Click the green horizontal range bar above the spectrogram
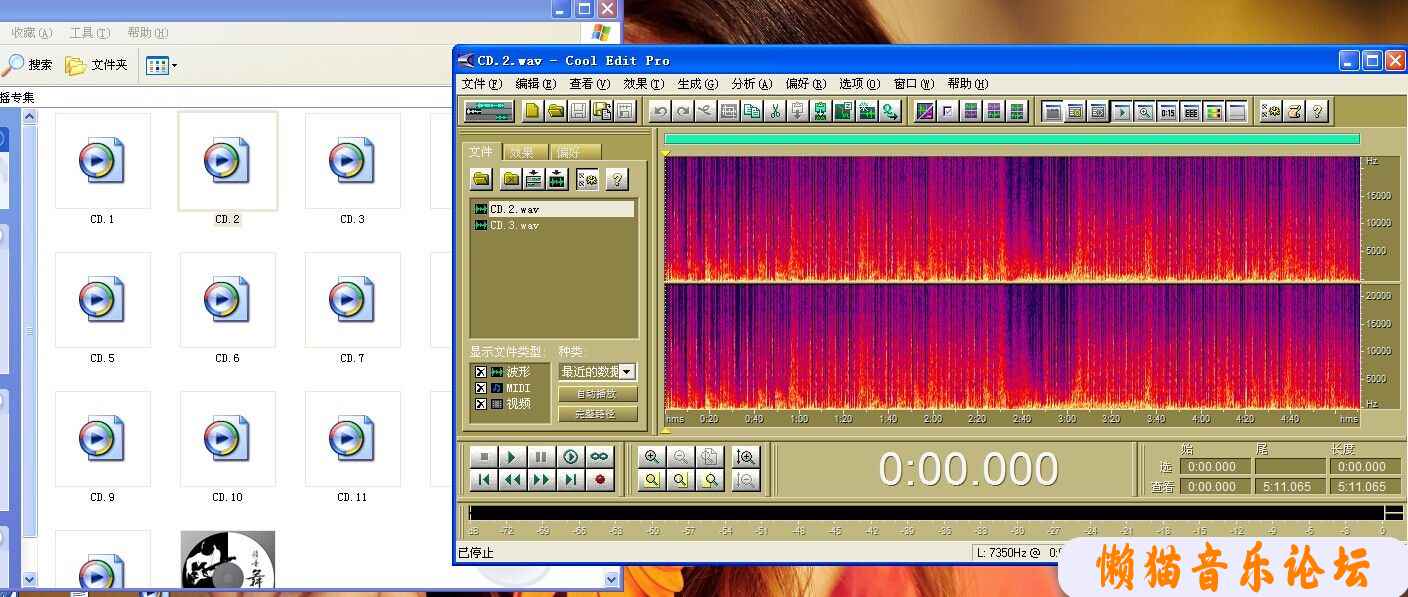Viewport: 1408px width, 597px height. 1011,139
